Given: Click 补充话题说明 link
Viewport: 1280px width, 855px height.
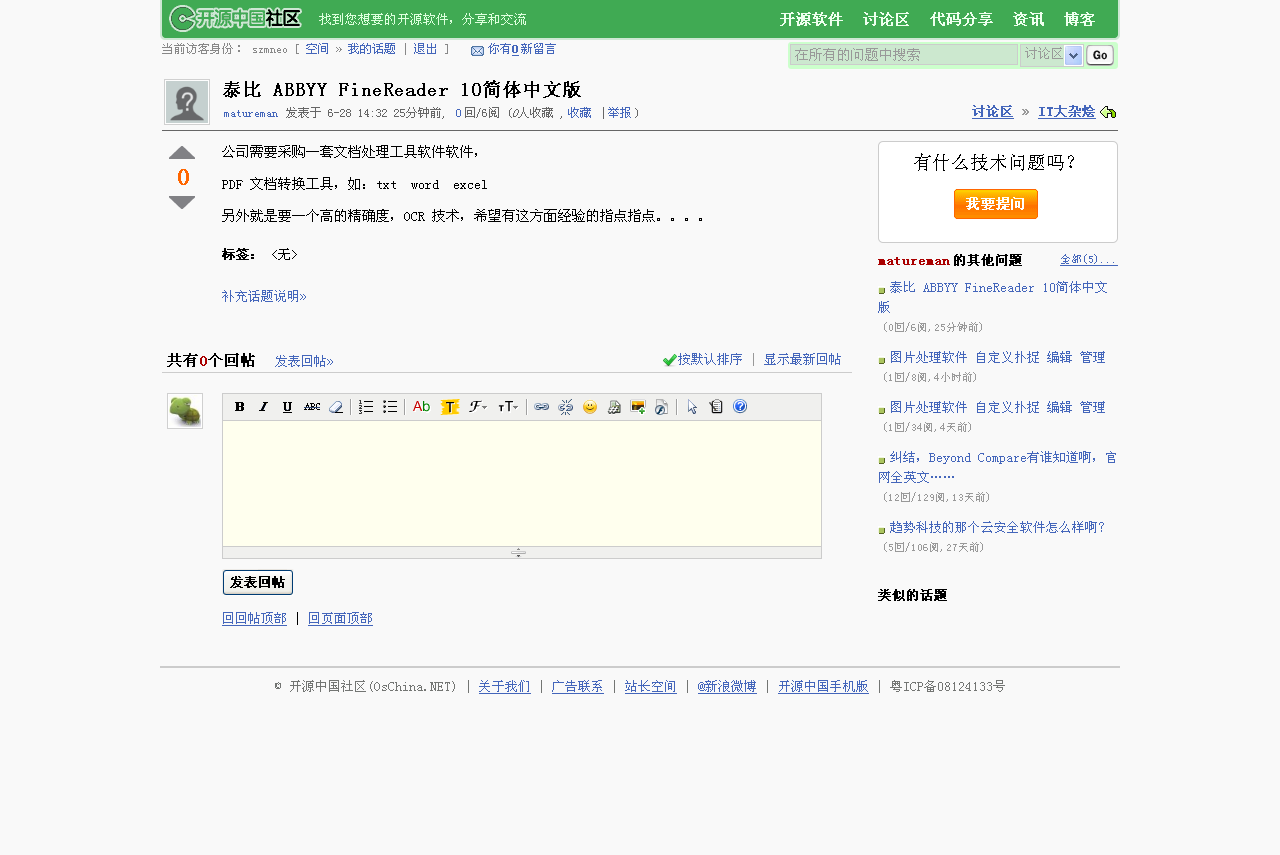Looking at the screenshot, I should 264,296.
